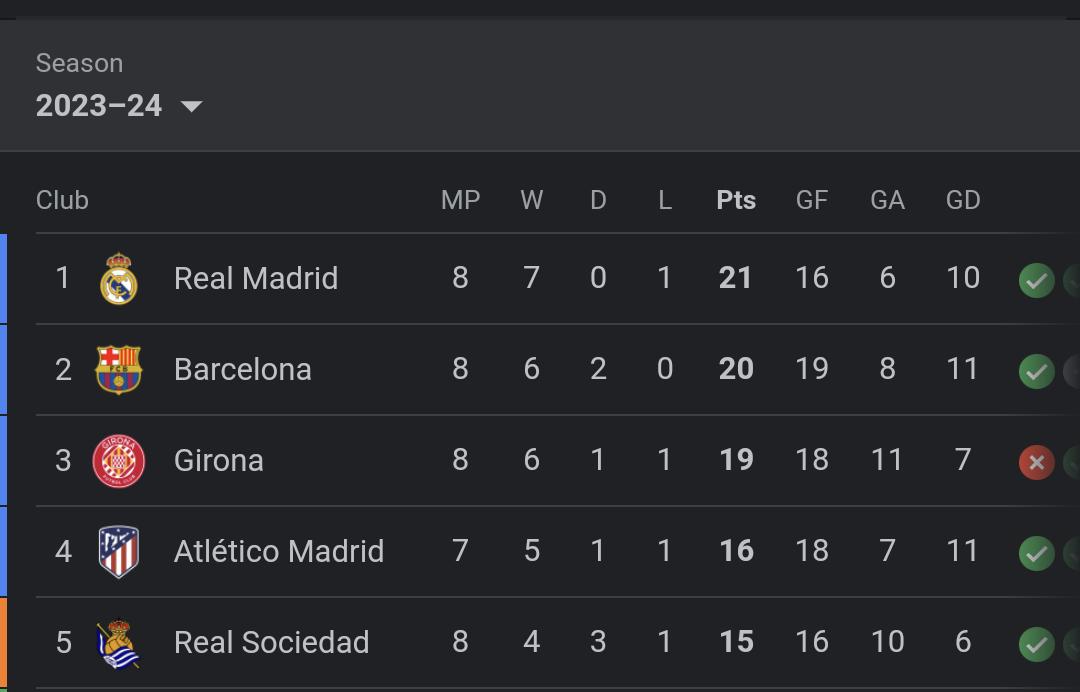
Task: Click Barcelona's green win checkmark
Action: tap(1037, 371)
